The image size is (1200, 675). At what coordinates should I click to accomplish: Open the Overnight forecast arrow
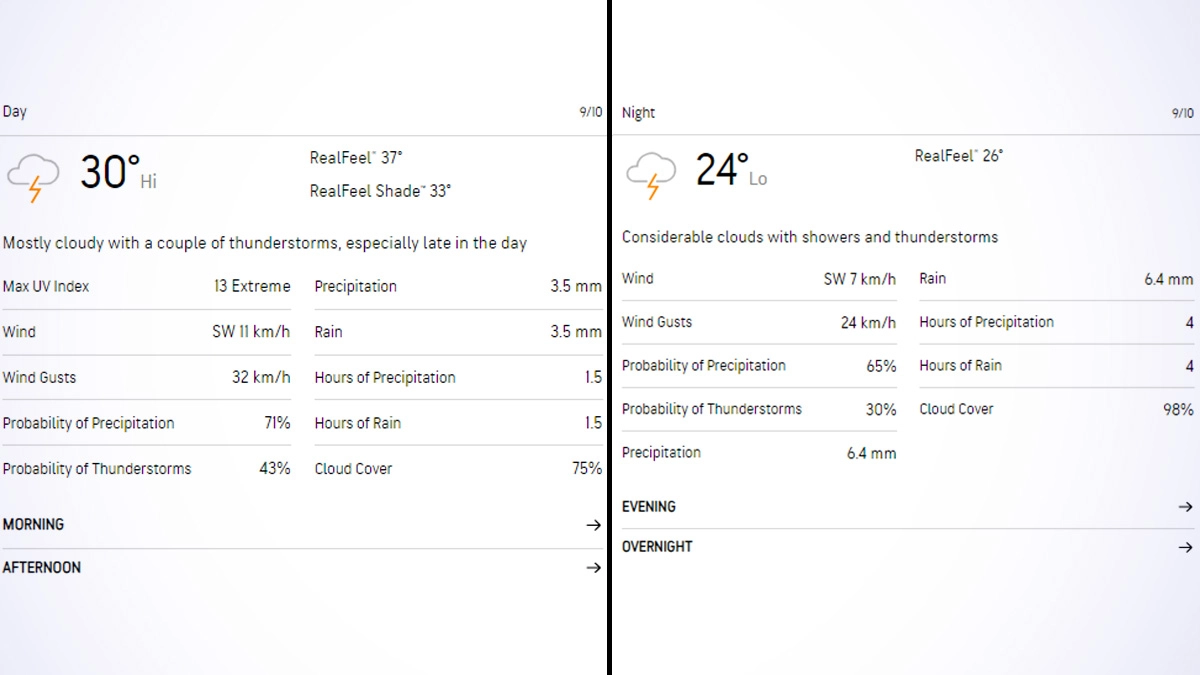coord(1185,547)
